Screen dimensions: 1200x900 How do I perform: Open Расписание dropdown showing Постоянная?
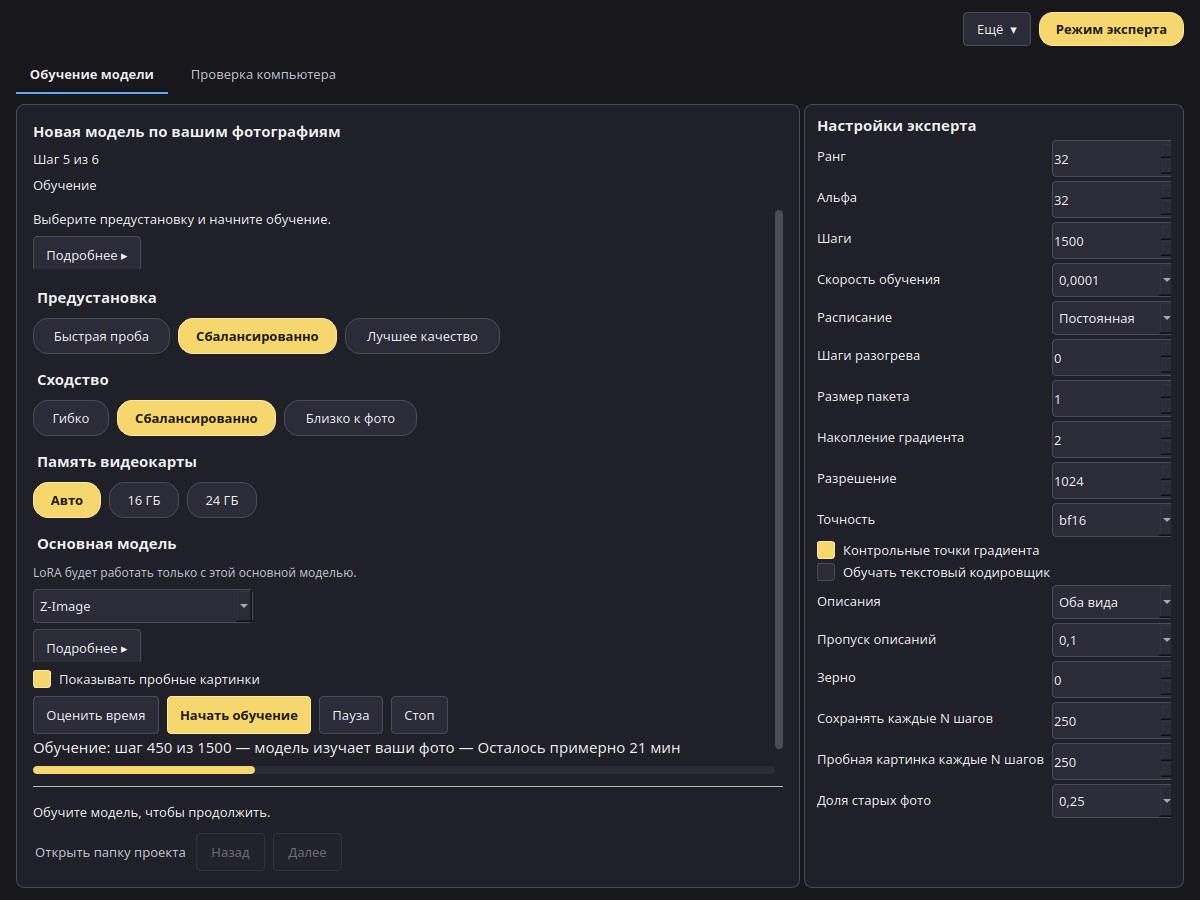pos(1112,318)
